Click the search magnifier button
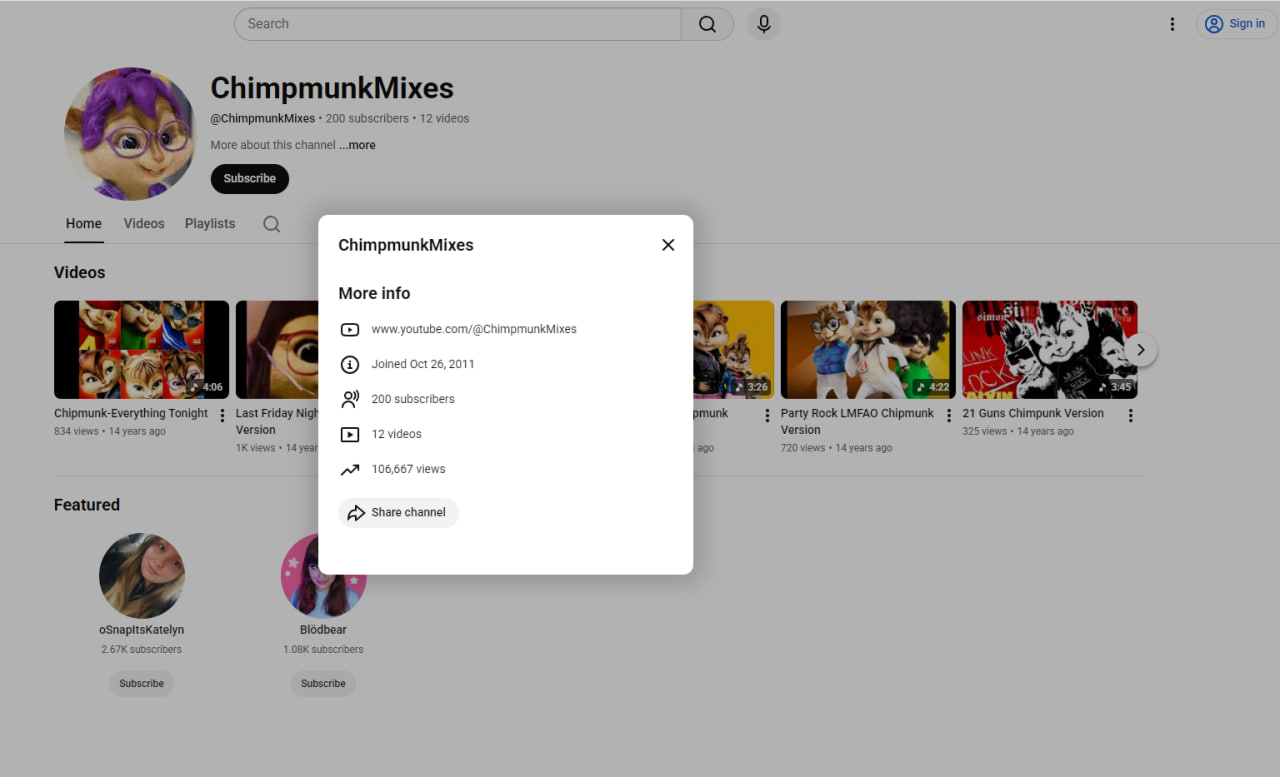1280x777 pixels. 707,24
